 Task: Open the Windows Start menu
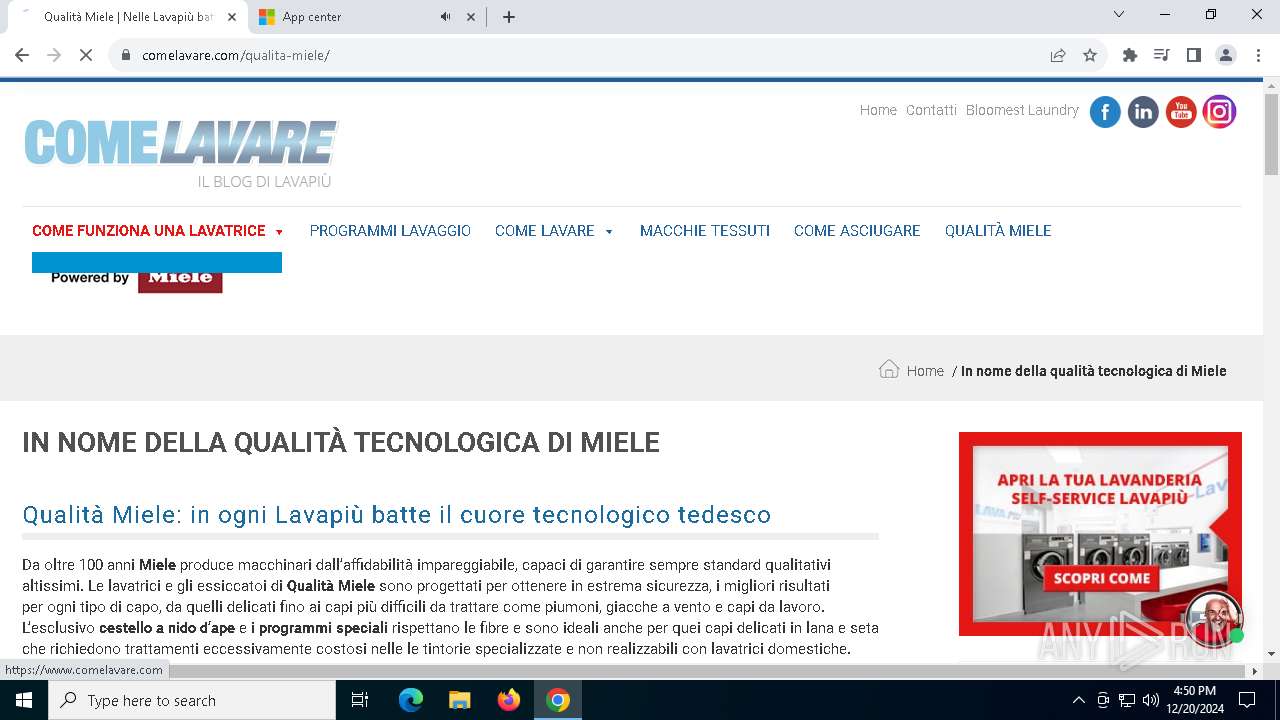click(x=24, y=700)
